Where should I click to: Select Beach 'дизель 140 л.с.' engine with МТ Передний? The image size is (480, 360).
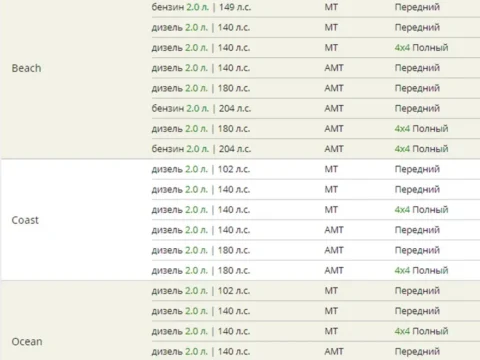click(x=201, y=27)
